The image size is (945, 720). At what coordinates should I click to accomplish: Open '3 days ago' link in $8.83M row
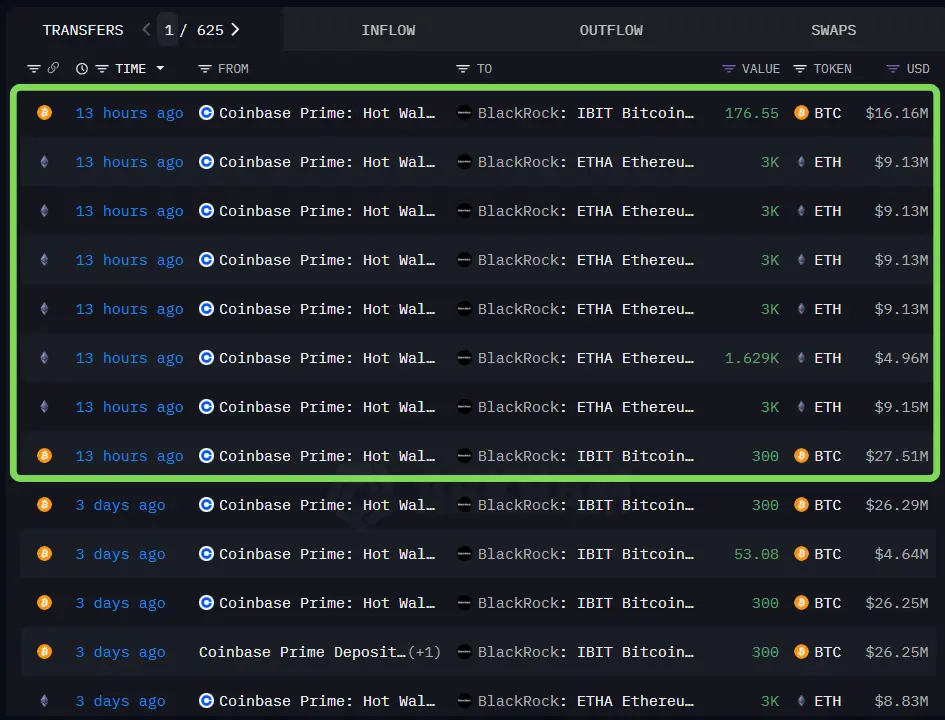pos(120,701)
